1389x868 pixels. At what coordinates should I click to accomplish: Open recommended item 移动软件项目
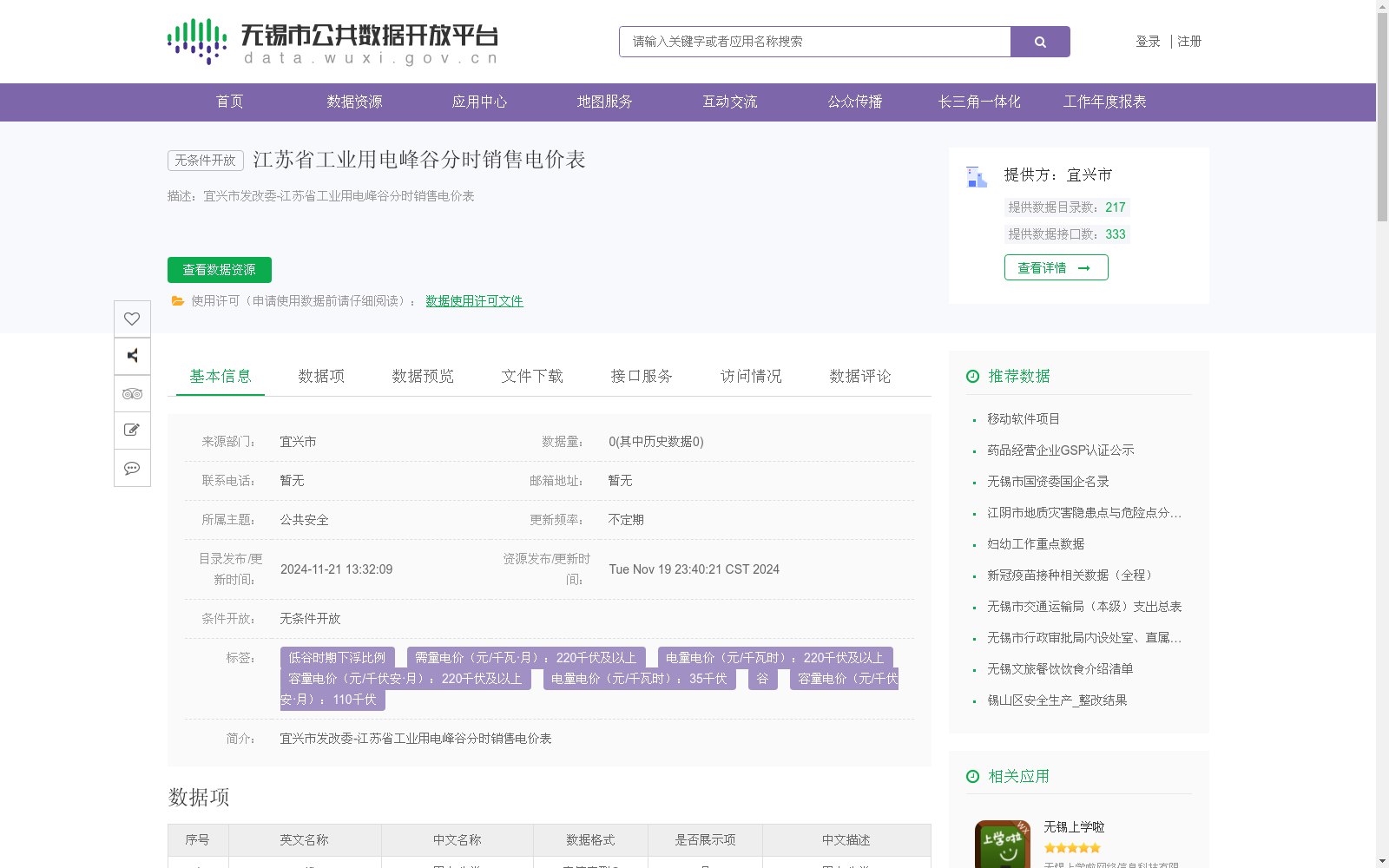1023,418
